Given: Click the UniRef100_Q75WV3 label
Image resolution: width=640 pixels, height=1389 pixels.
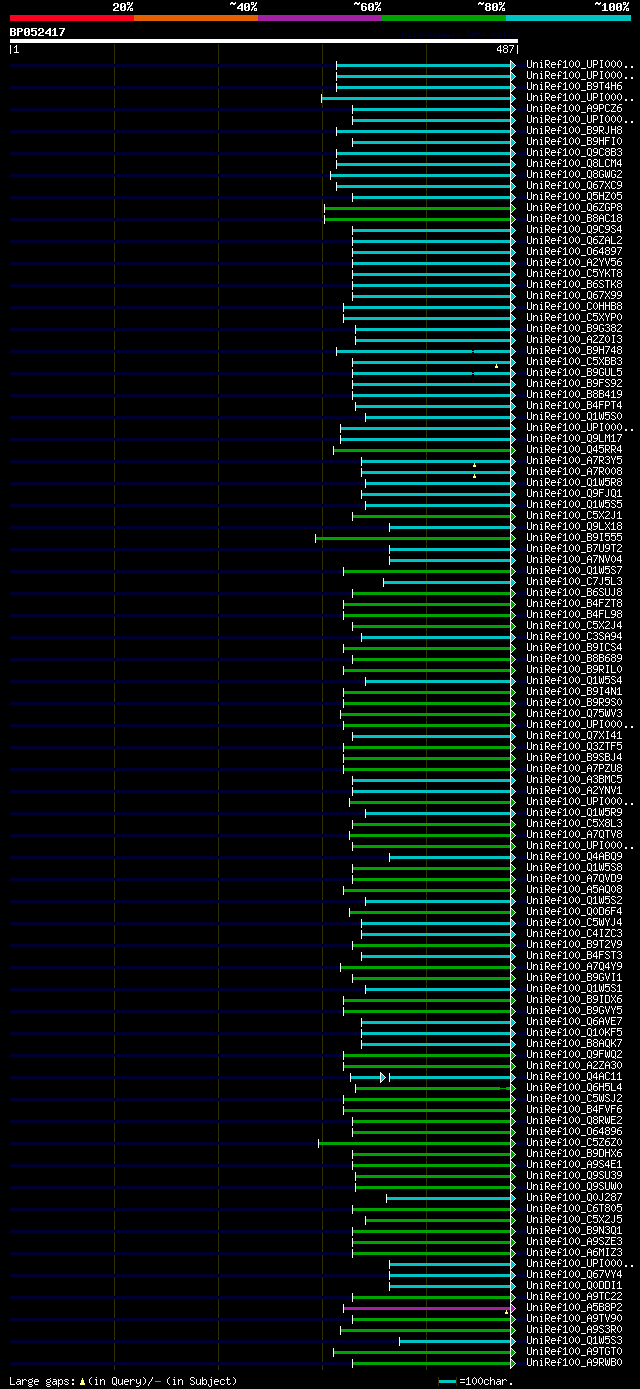Looking at the screenshot, I should click(574, 714).
